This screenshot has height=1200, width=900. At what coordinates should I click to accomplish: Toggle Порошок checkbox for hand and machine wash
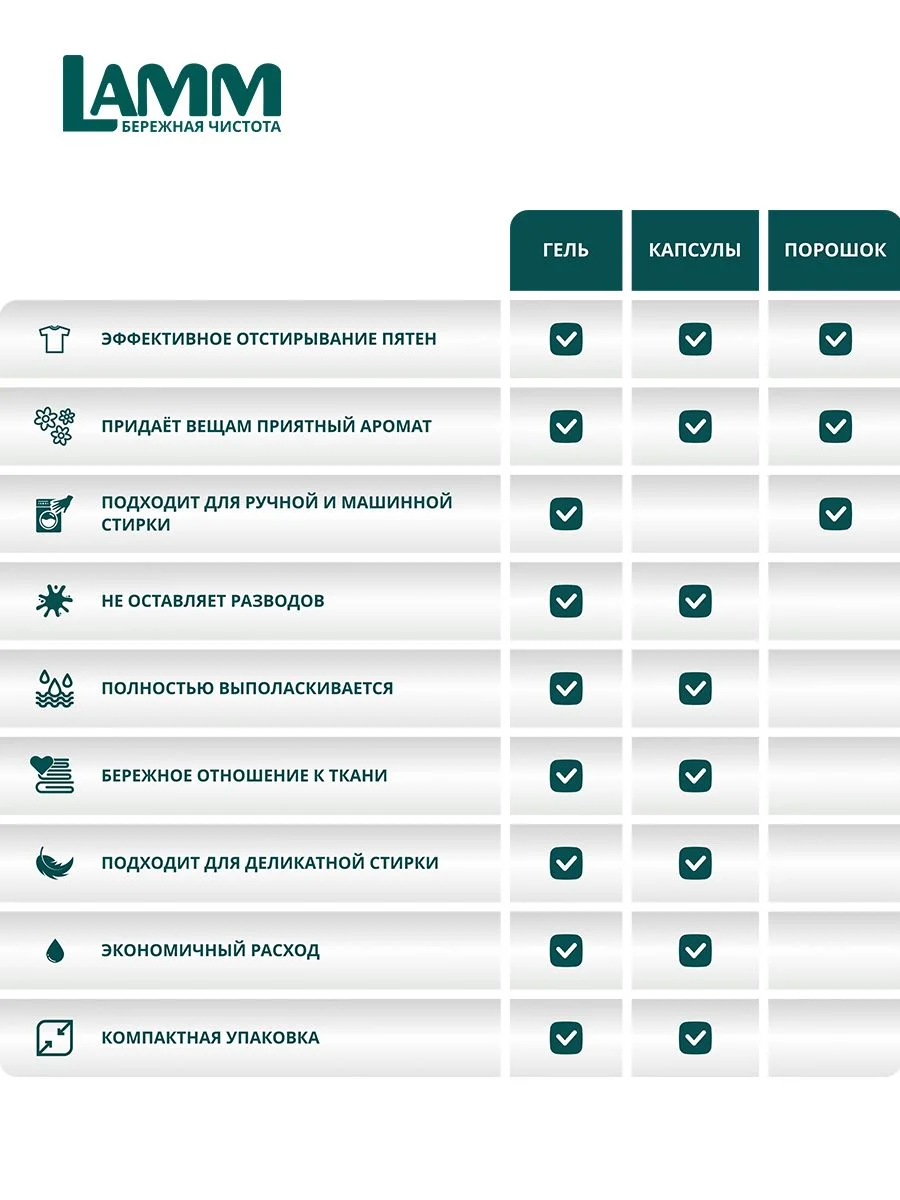[835, 514]
